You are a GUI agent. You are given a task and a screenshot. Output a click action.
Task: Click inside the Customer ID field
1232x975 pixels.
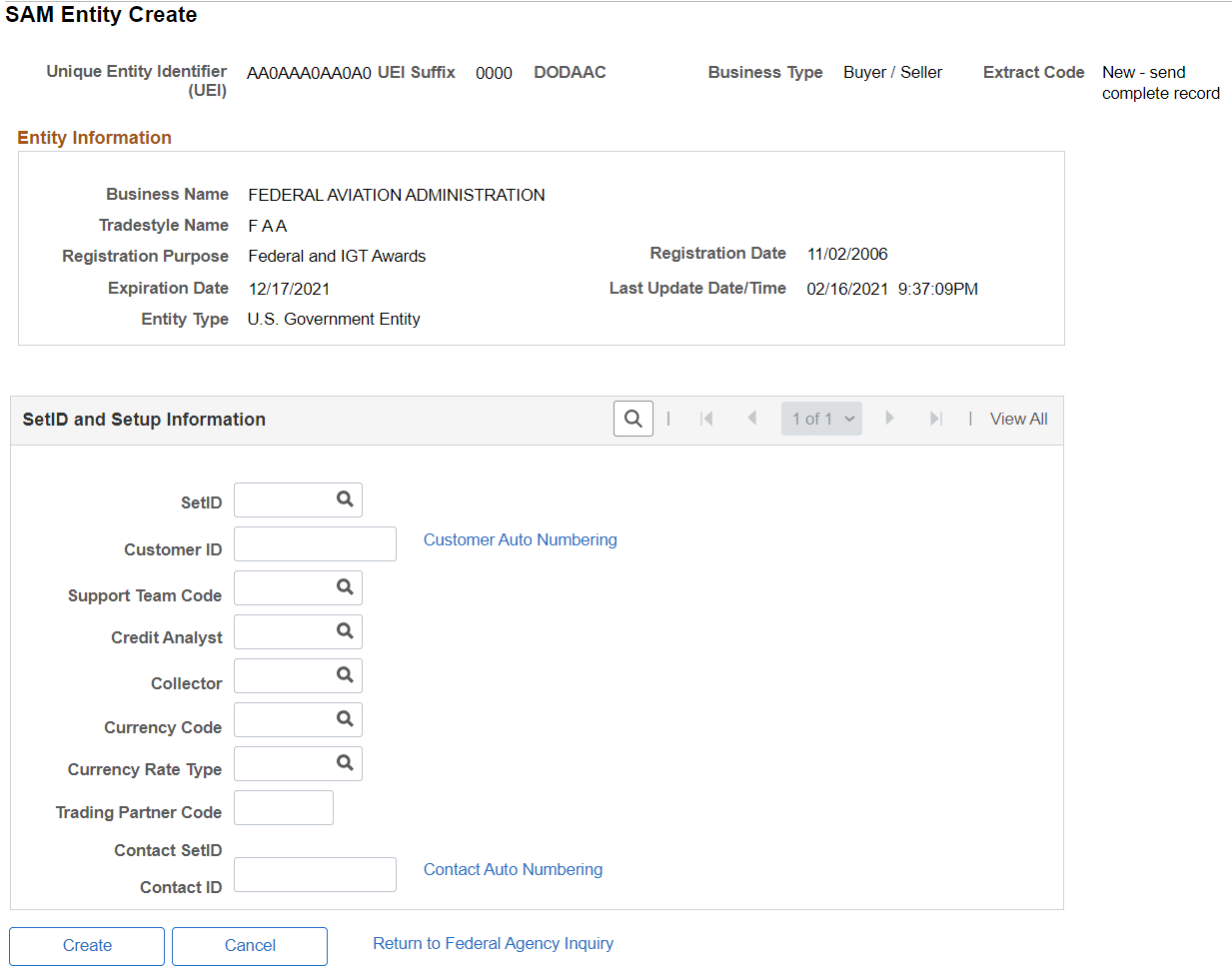click(314, 543)
